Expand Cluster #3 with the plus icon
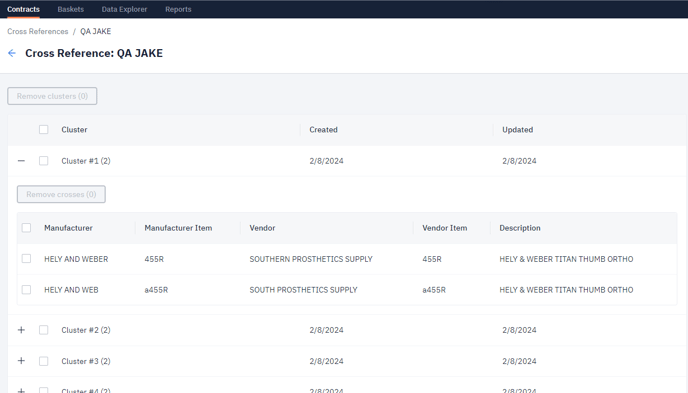Viewport: 688px width, 393px height. 21,361
